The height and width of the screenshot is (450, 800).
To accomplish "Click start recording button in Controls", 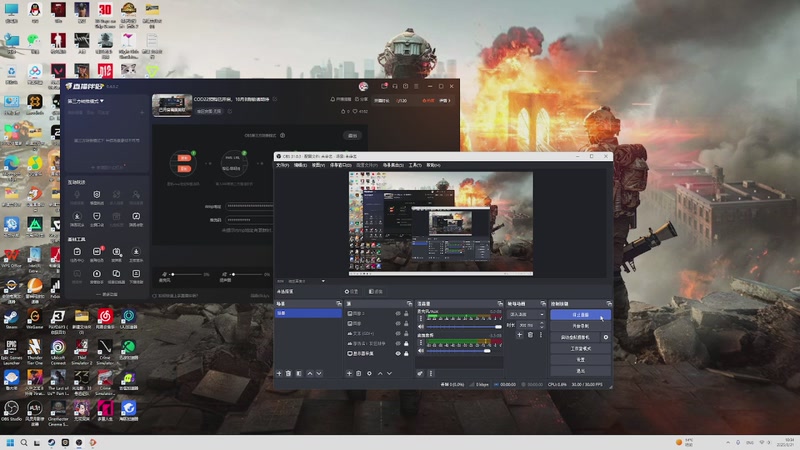I will [x=580, y=326].
